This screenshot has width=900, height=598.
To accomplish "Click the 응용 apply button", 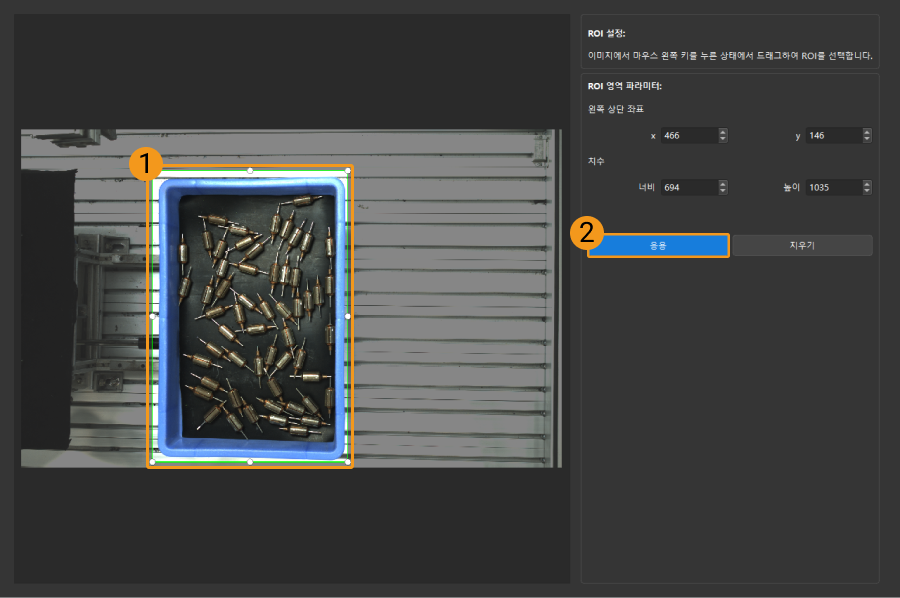I will tap(658, 245).
